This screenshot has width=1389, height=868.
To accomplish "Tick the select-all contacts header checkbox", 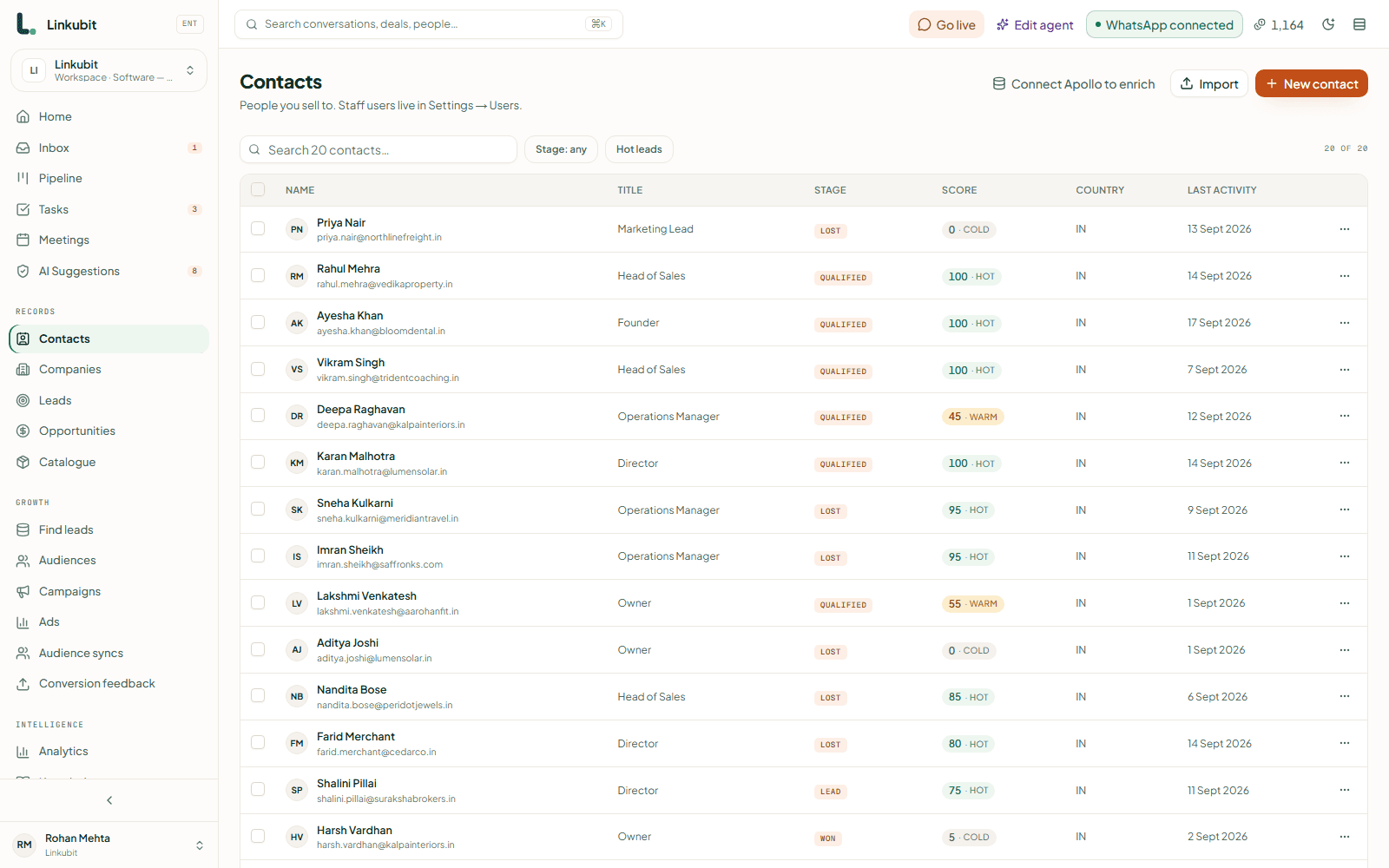I will tap(258, 189).
